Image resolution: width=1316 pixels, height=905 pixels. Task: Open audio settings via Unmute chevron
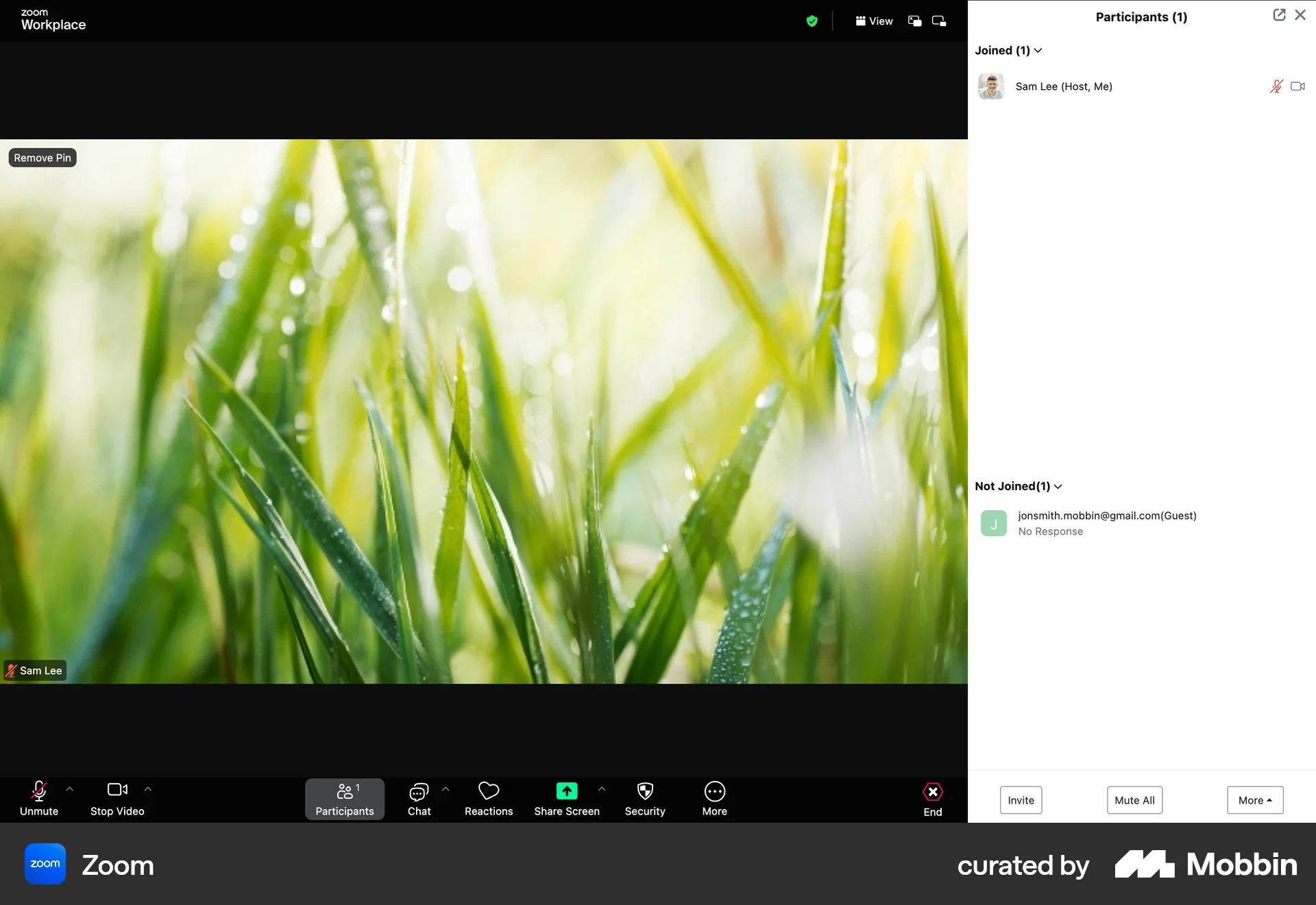point(69,789)
